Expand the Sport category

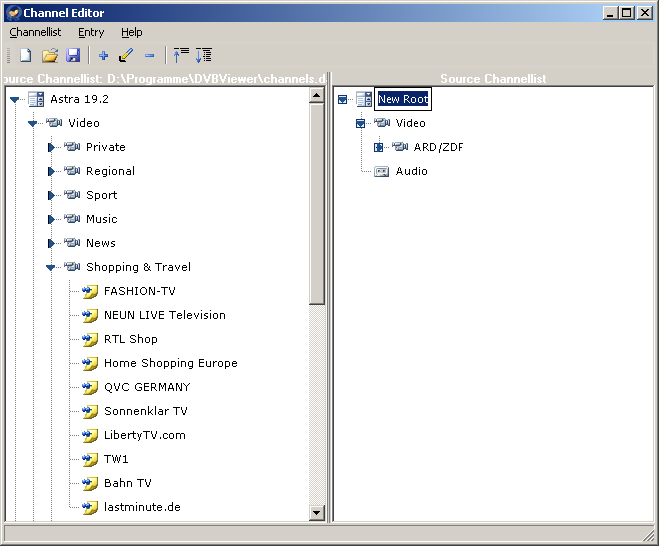(x=51, y=195)
